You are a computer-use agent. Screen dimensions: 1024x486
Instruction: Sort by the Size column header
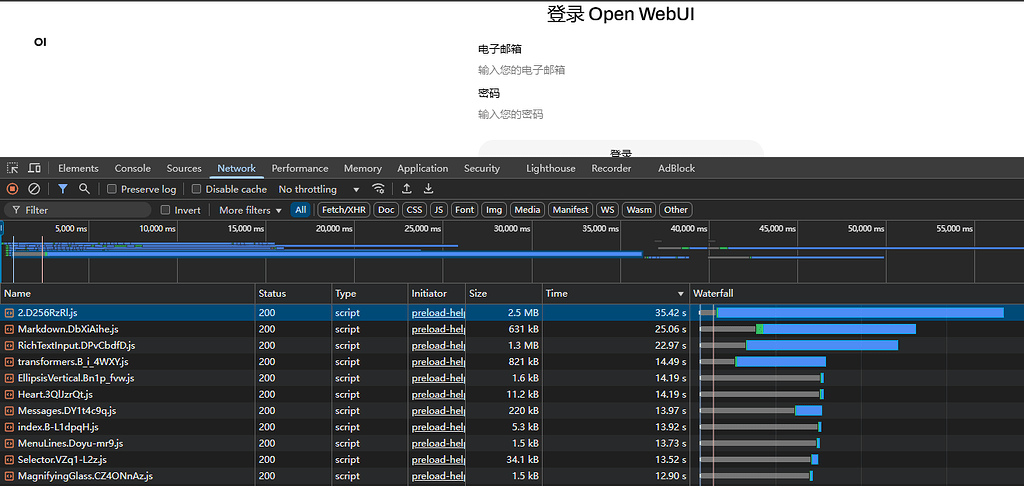(x=504, y=294)
